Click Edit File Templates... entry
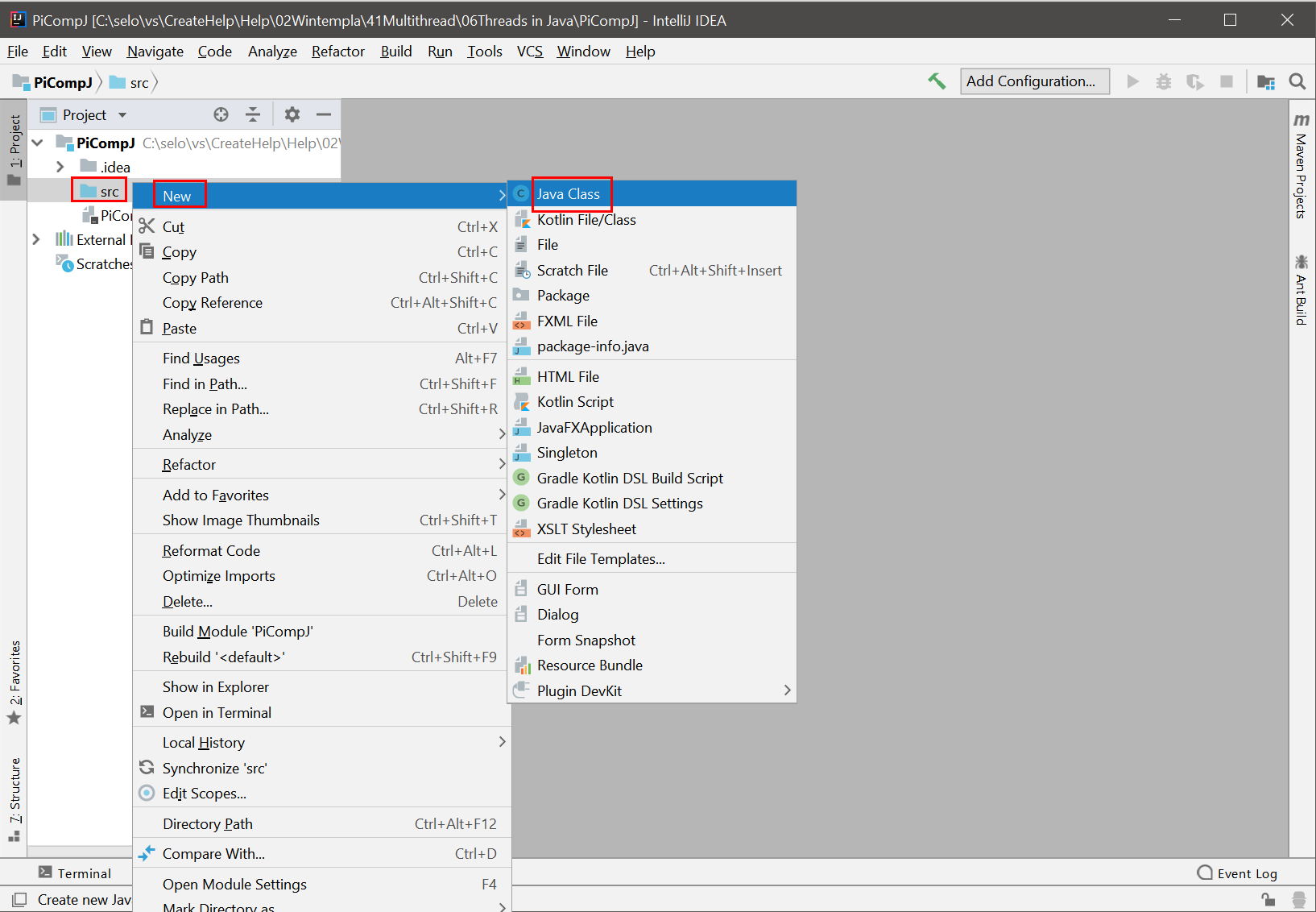1316x912 pixels. (652, 559)
